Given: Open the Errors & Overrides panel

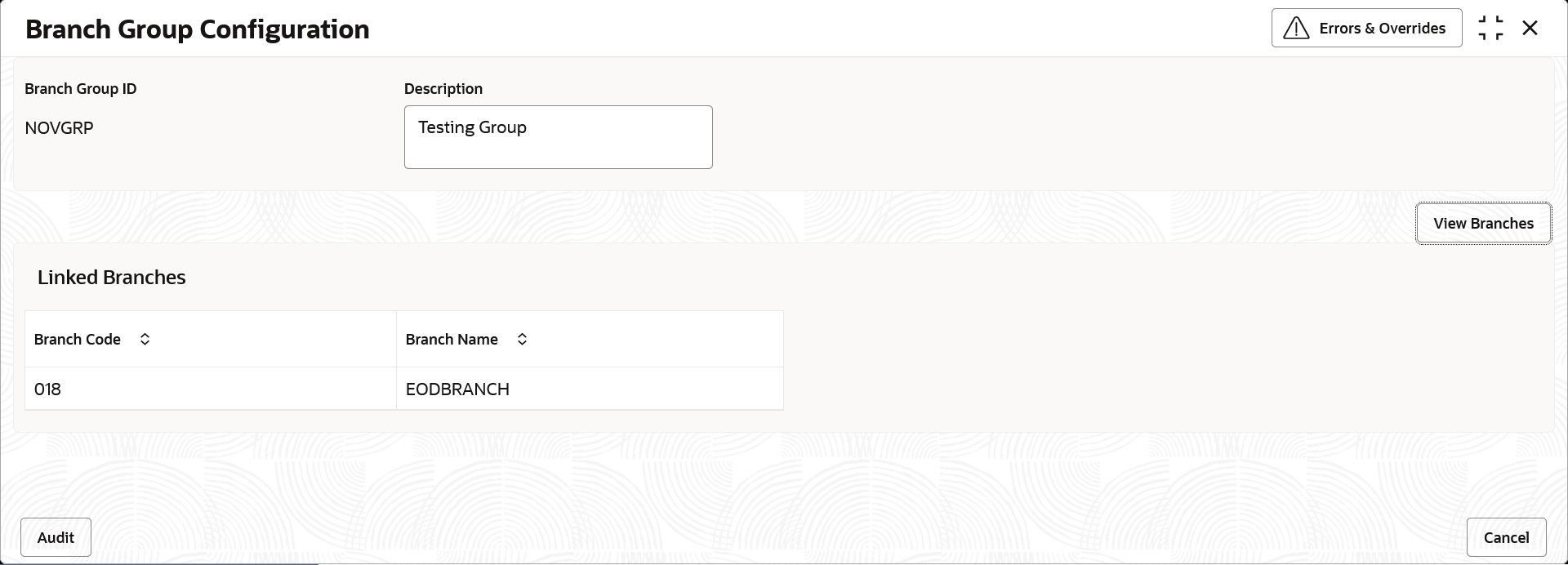Looking at the screenshot, I should [x=1366, y=29].
